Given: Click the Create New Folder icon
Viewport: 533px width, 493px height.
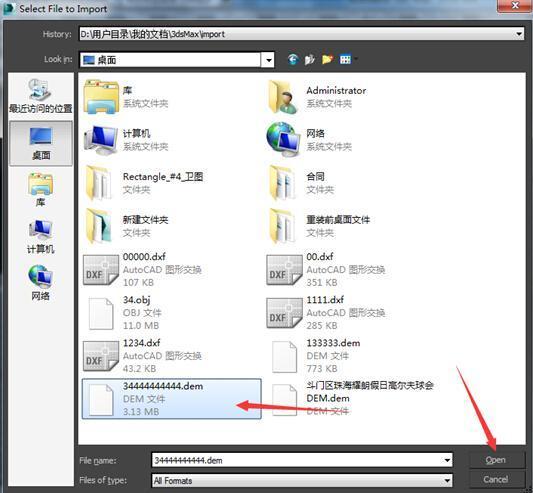Looking at the screenshot, I should pyautogui.click(x=327, y=60).
